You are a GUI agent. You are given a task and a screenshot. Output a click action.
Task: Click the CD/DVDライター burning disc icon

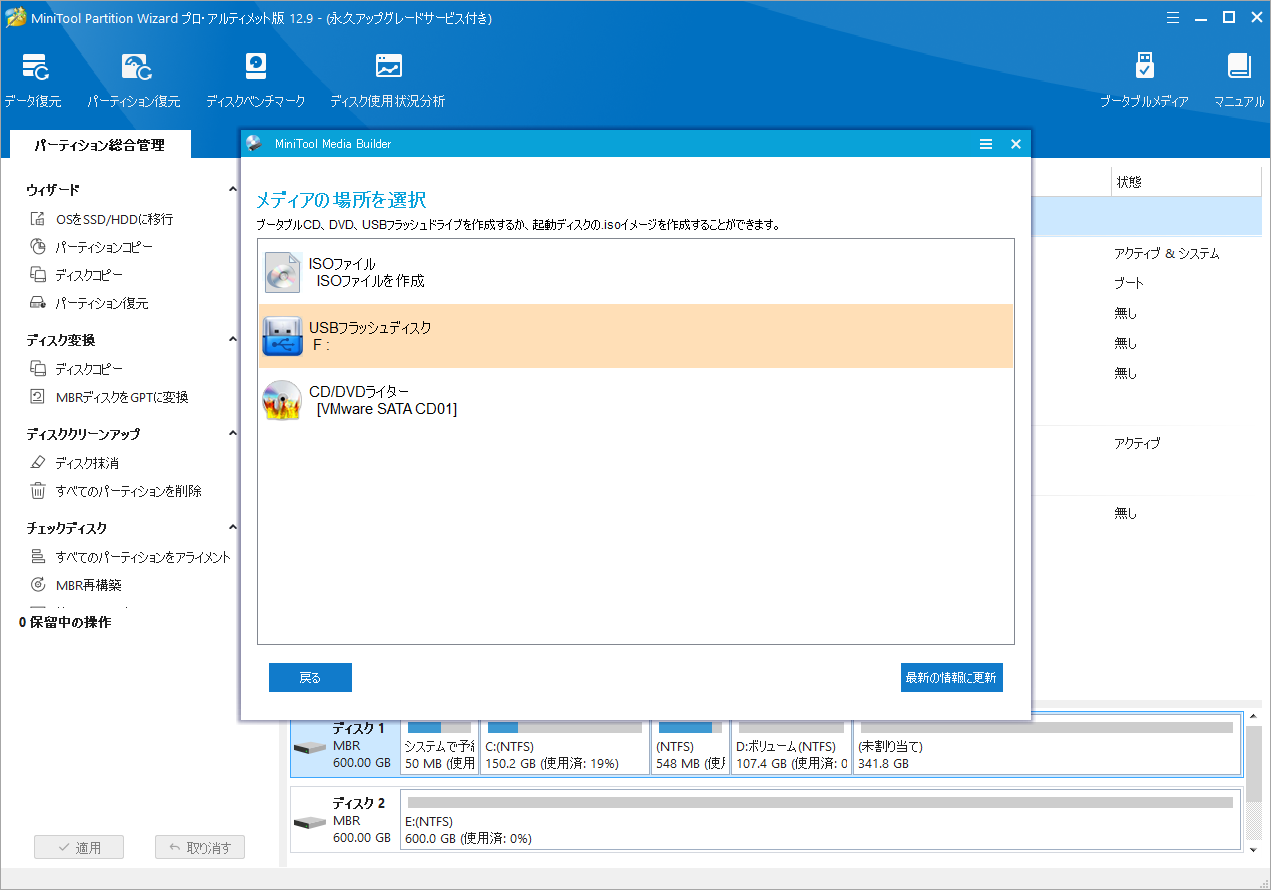tap(282, 400)
